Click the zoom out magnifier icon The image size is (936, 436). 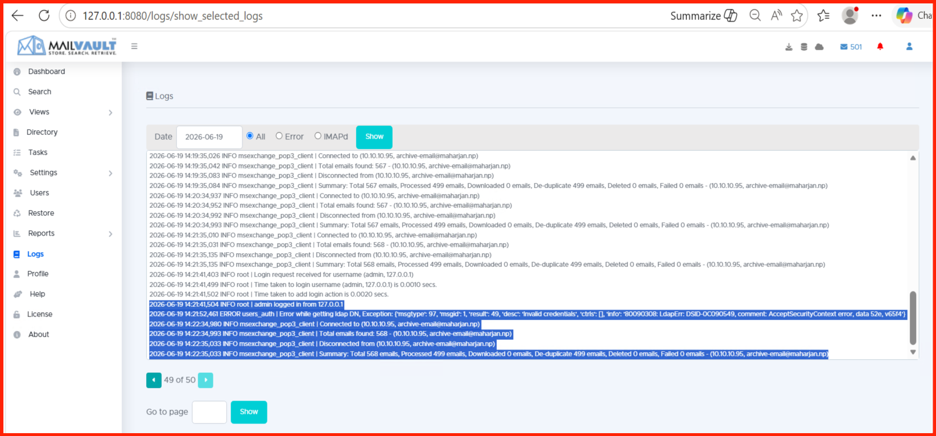click(x=755, y=16)
